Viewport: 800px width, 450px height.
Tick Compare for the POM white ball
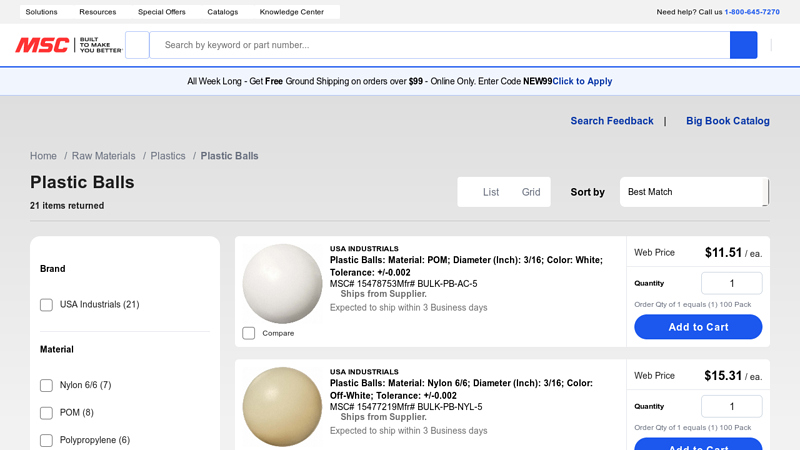pos(248,333)
